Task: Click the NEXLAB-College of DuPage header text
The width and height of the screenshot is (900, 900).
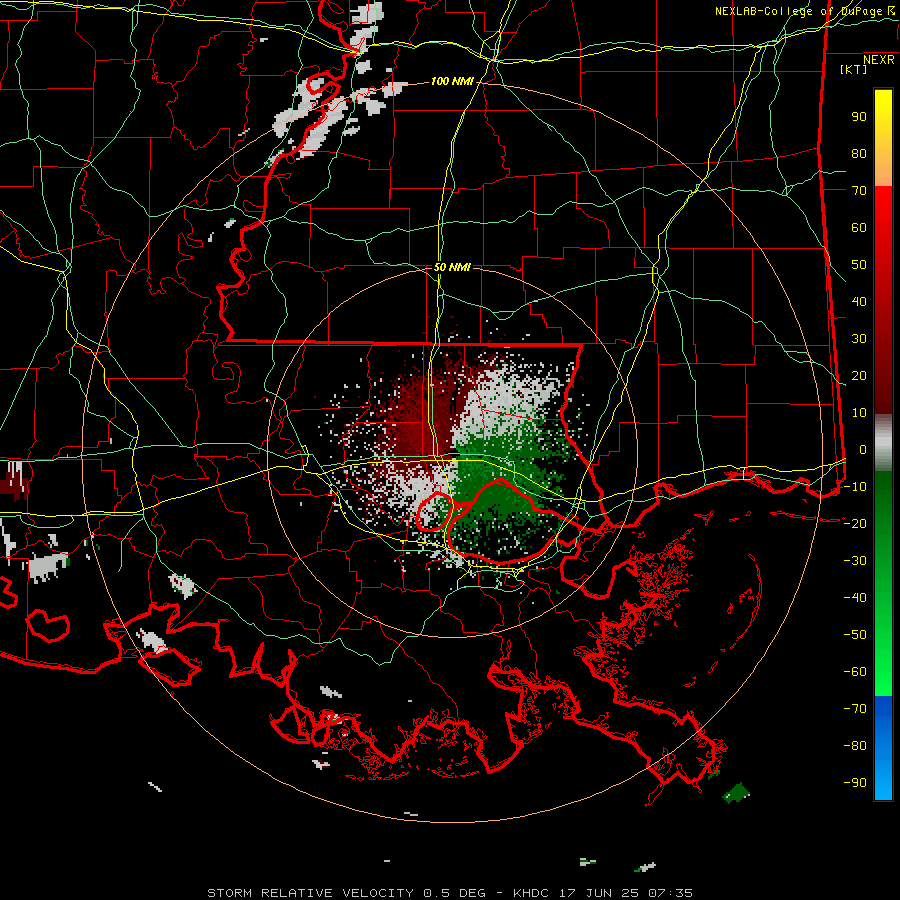Action: [804, 11]
